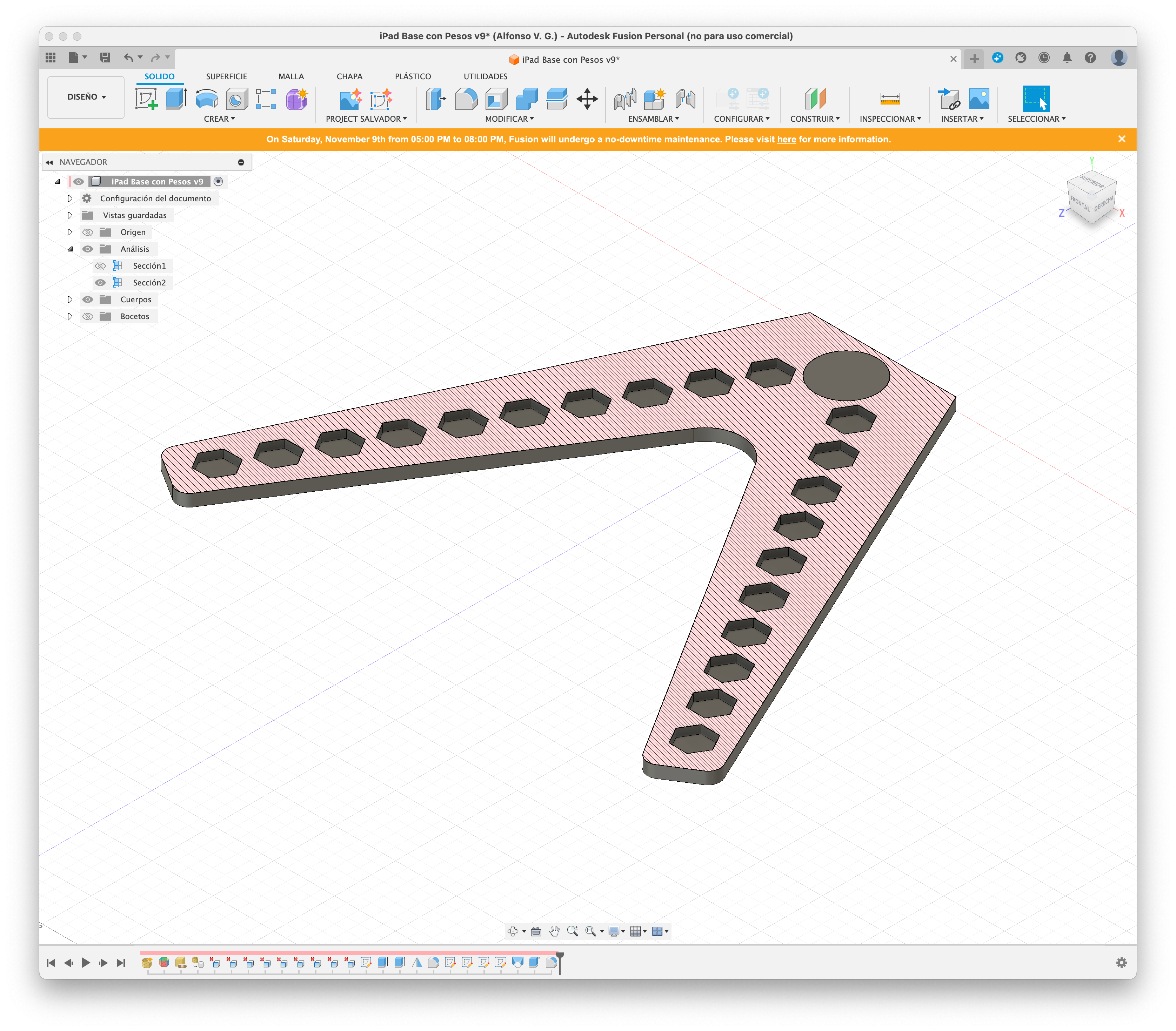Select the Offset Plane tool in Construir
The width and height of the screenshot is (1176, 1031).
tap(815, 99)
